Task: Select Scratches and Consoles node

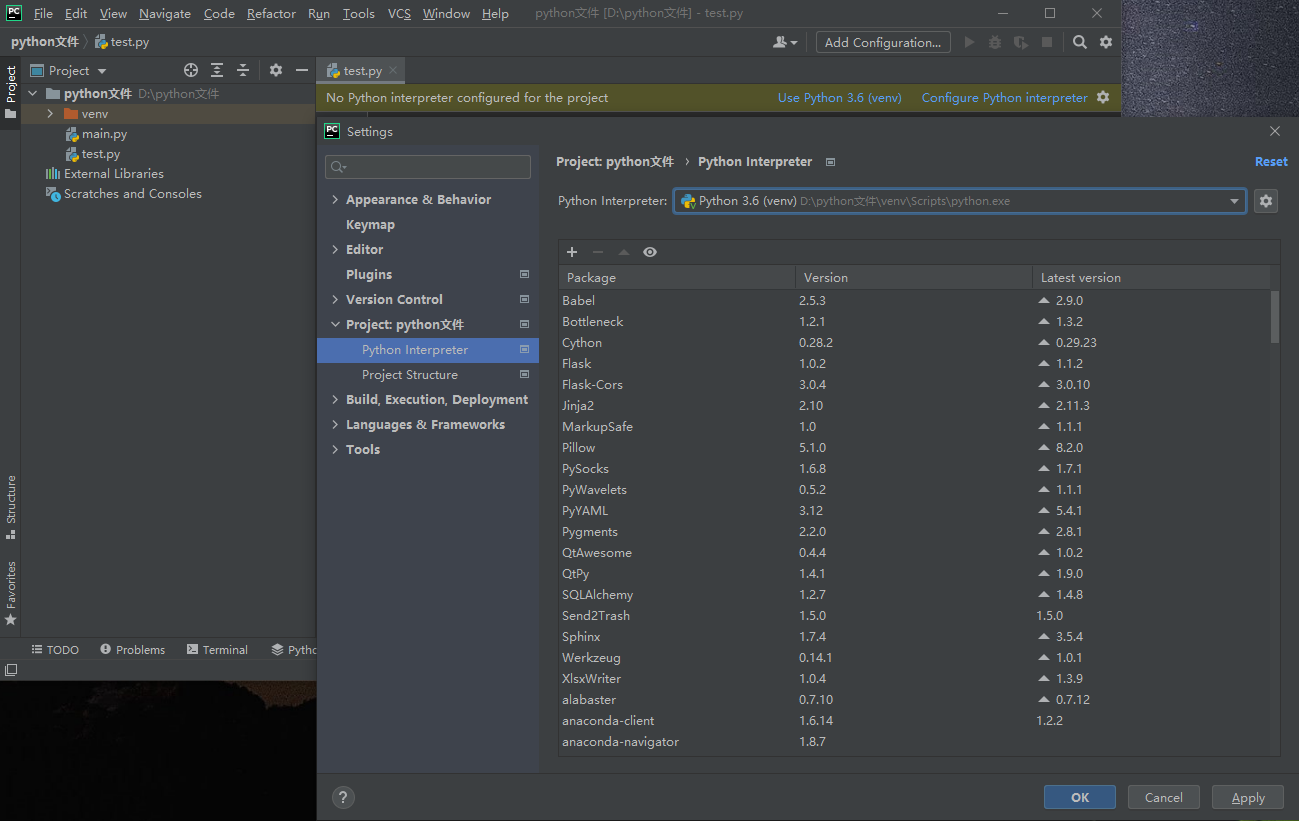Action: tap(132, 194)
